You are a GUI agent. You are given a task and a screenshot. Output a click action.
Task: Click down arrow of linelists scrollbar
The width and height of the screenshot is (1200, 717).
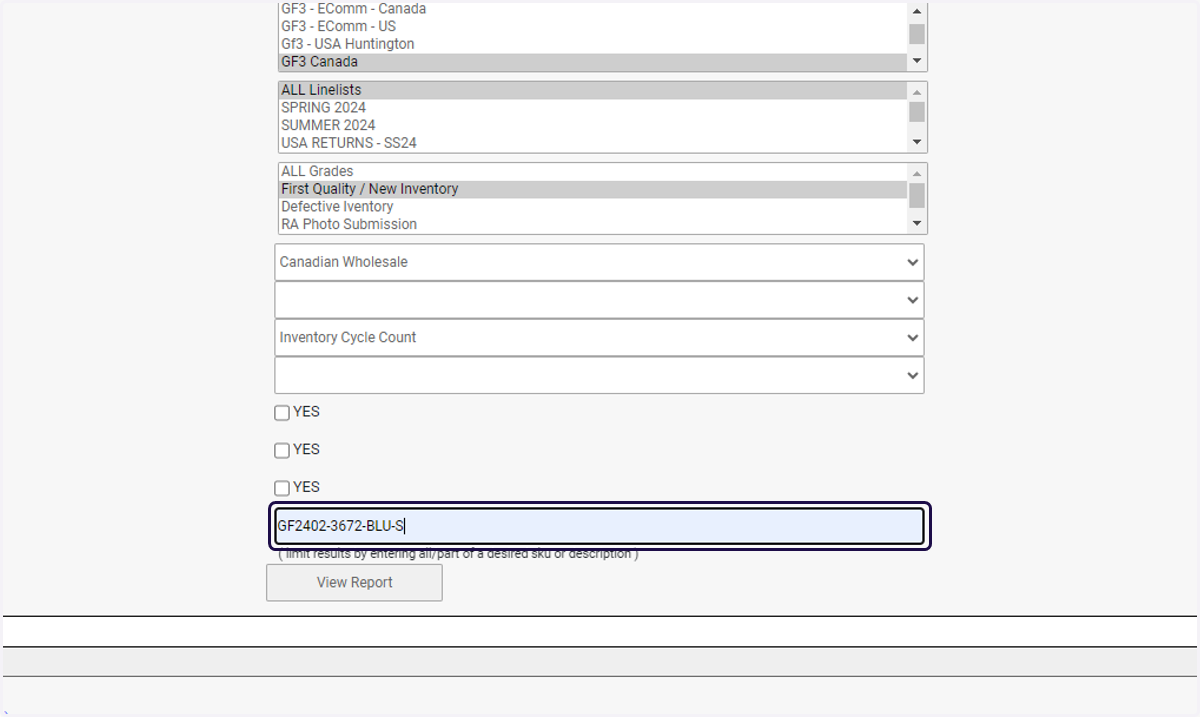(x=917, y=143)
